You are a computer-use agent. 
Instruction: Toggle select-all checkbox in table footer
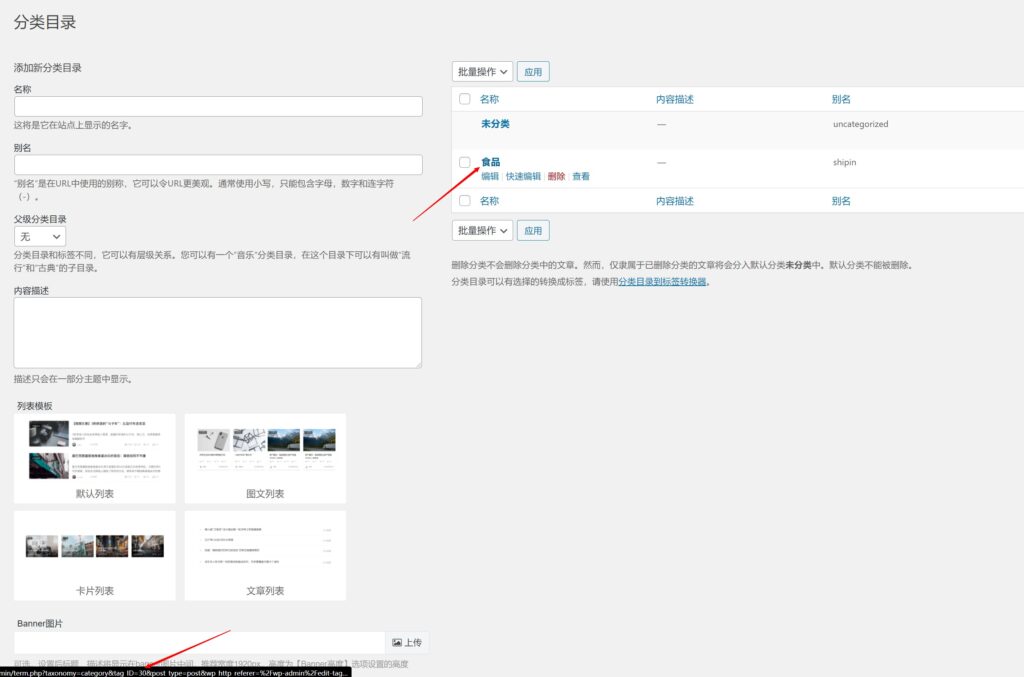pos(464,201)
